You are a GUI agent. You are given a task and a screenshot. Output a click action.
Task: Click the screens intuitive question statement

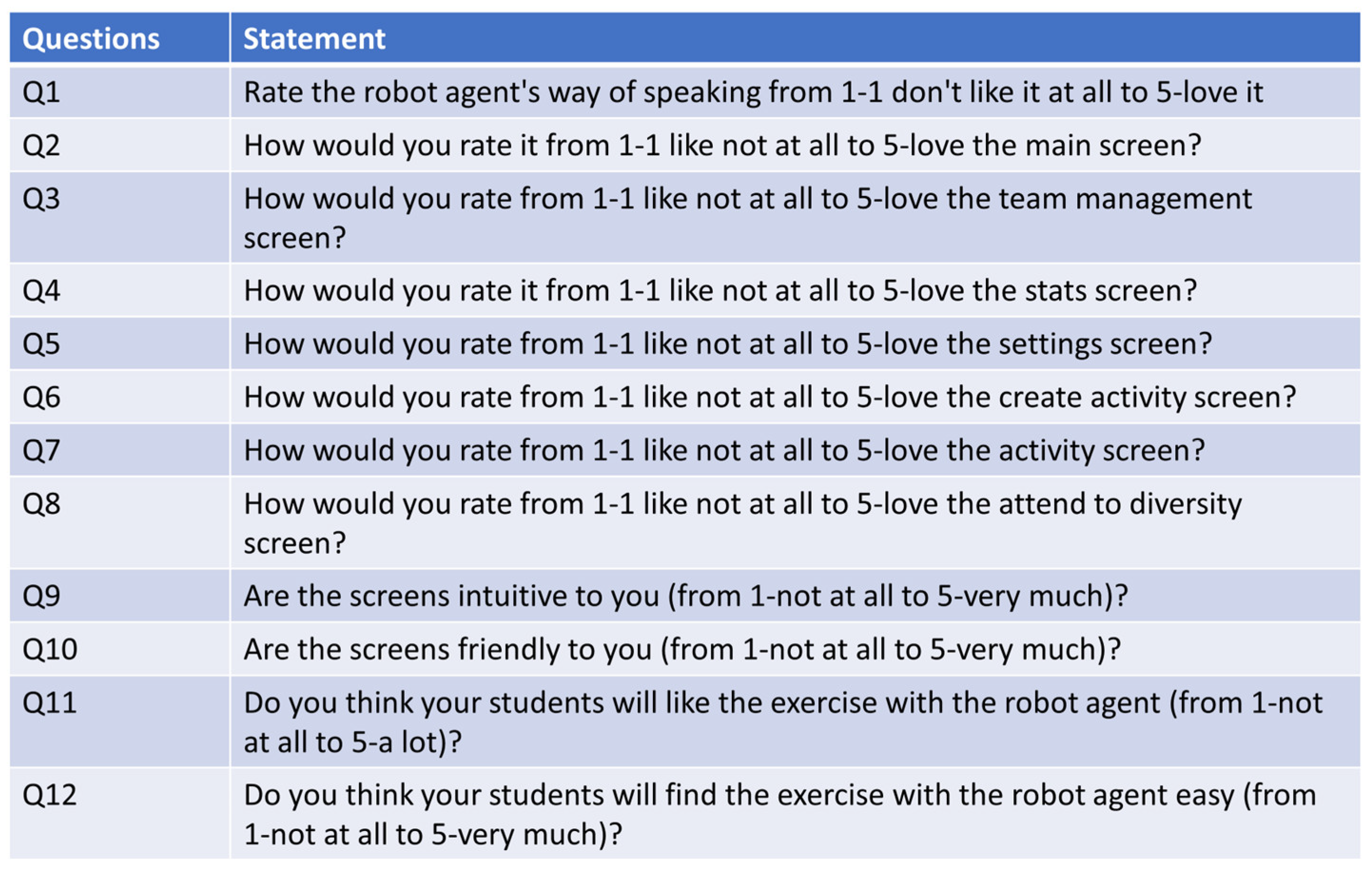(685, 596)
